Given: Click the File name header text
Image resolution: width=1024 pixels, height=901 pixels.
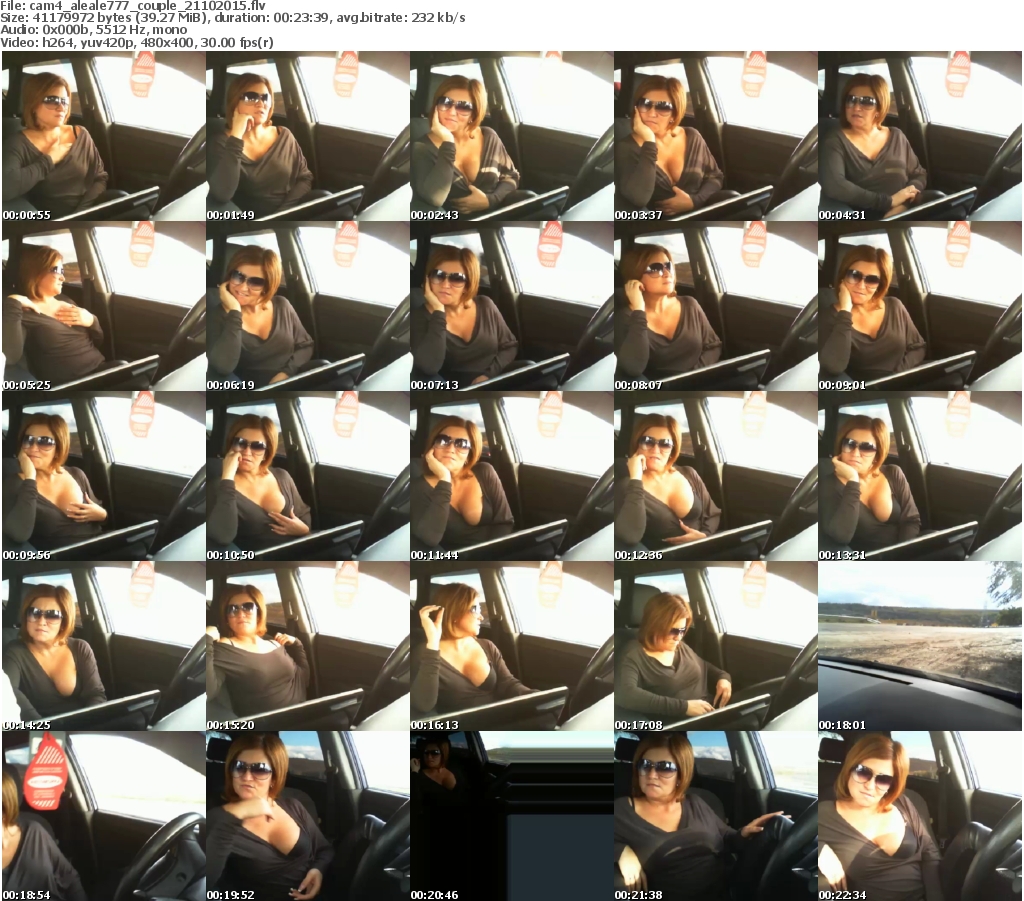Looking at the screenshot, I should click(x=133, y=6).
